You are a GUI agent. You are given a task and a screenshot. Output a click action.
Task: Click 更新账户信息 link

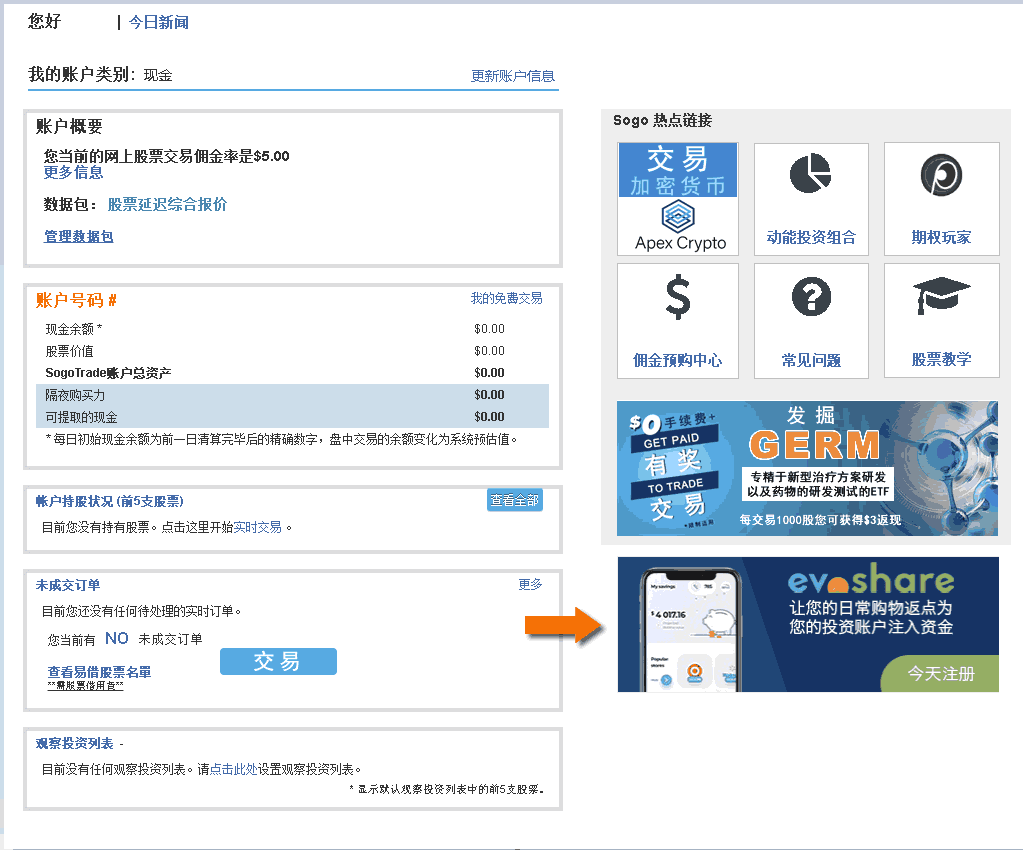tap(513, 76)
